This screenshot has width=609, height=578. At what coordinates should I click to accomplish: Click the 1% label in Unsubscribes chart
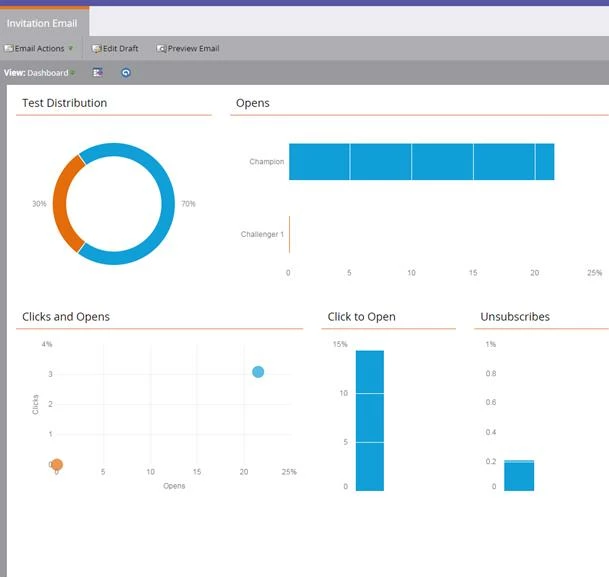point(491,344)
